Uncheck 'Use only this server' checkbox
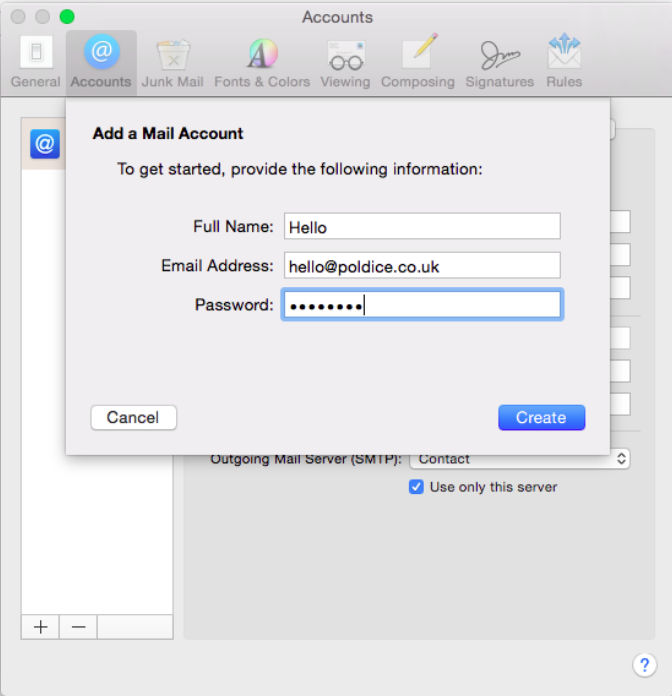The image size is (672, 696). click(416, 487)
